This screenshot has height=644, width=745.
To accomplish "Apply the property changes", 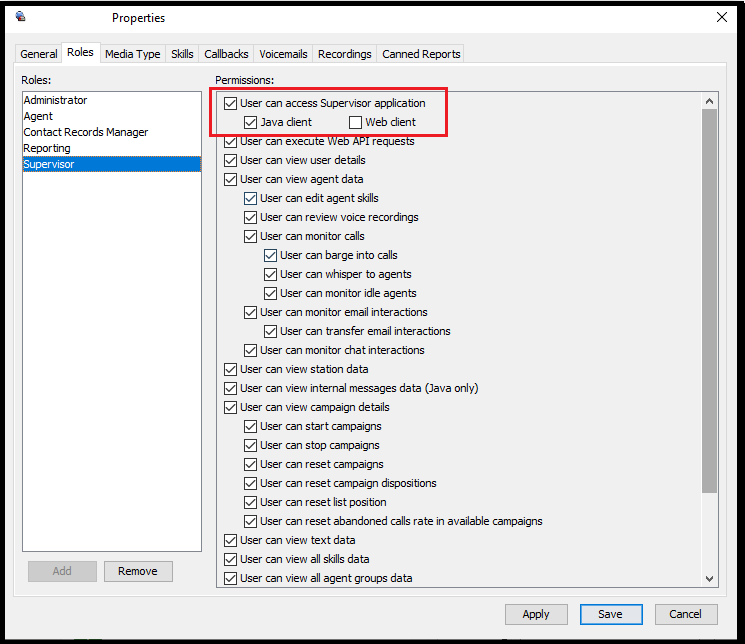I will (536, 614).
